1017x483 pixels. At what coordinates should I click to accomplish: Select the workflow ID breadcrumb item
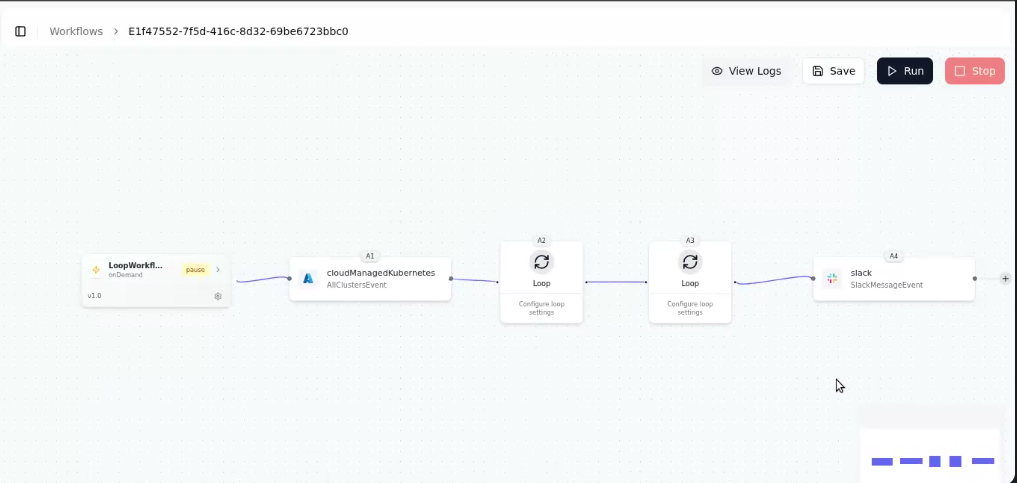click(238, 31)
